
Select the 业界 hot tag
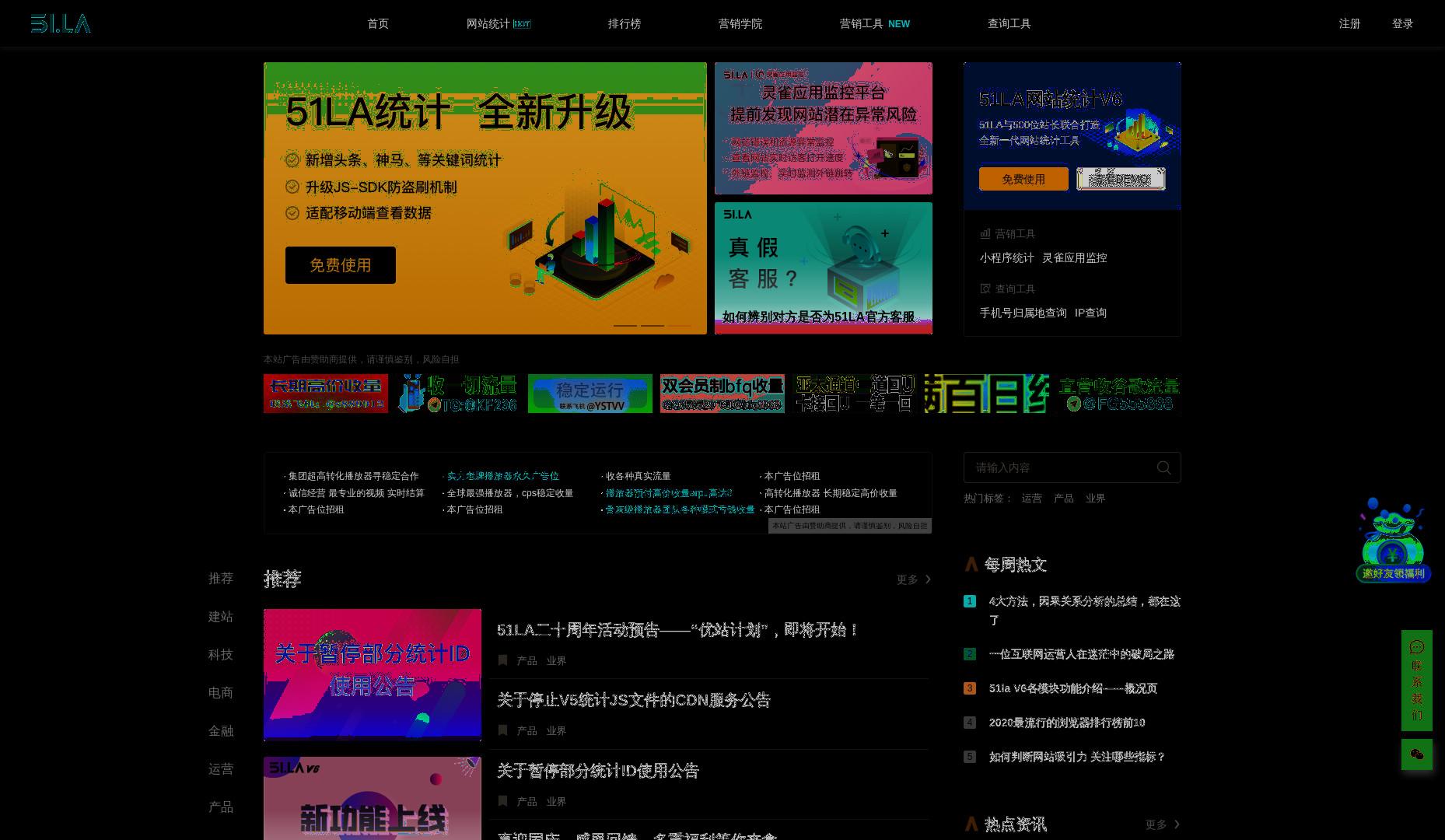tap(1096, 499)
